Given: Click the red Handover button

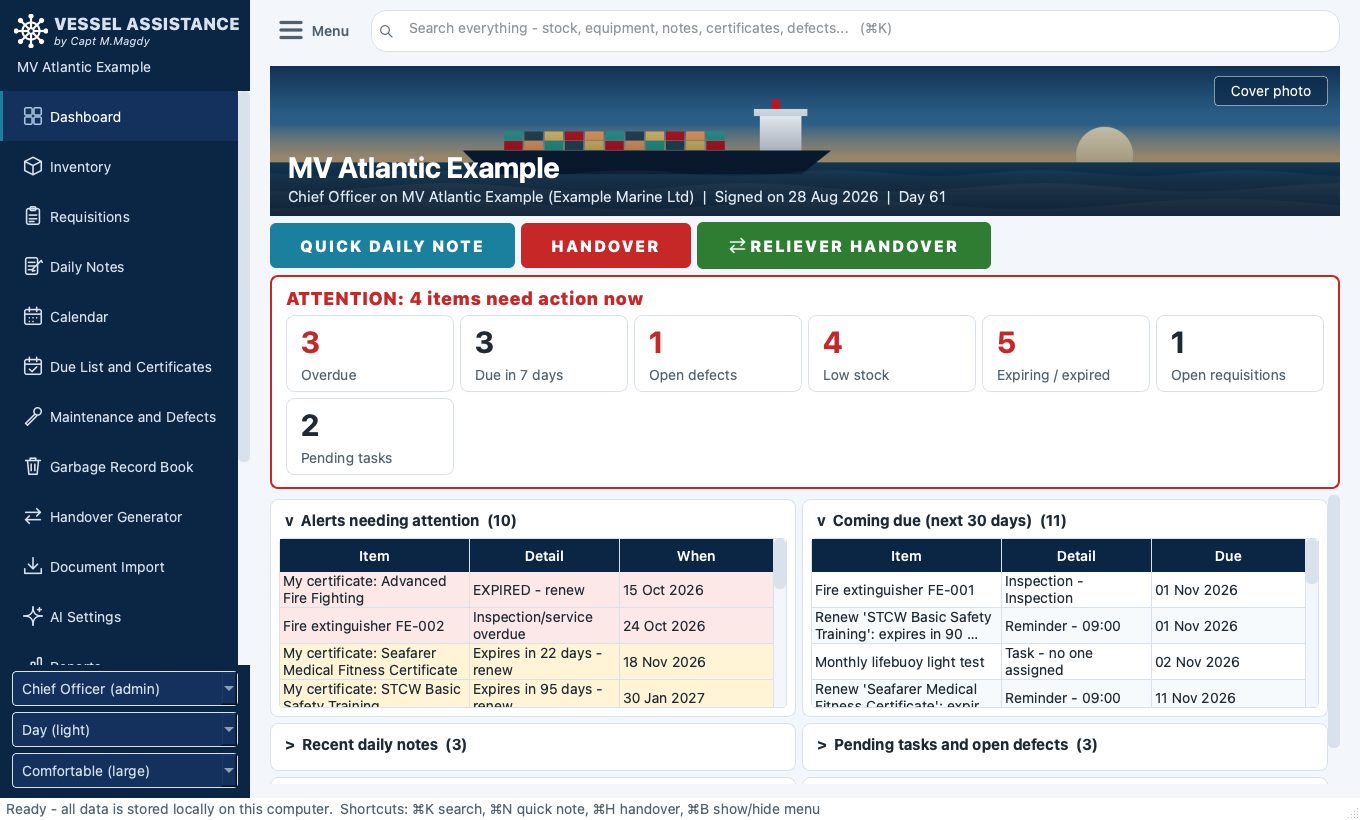Looking at the screenshot, I should coord(606,246).
